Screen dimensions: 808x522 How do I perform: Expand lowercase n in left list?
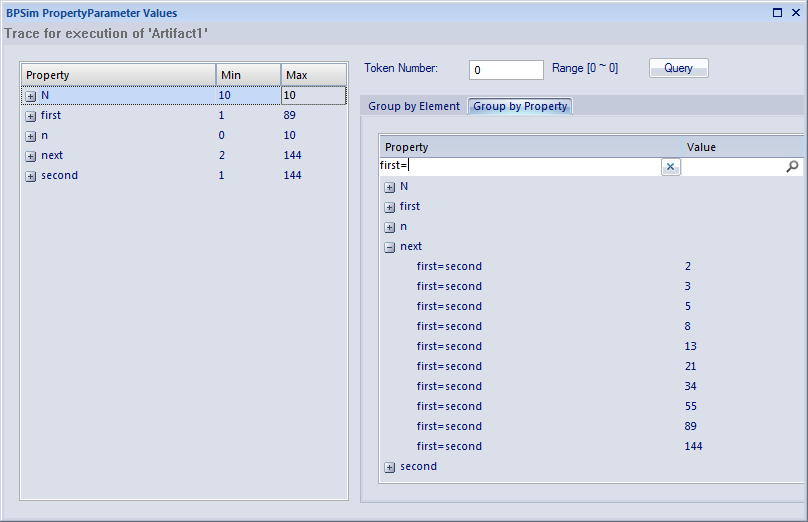[x=31, y=136]
